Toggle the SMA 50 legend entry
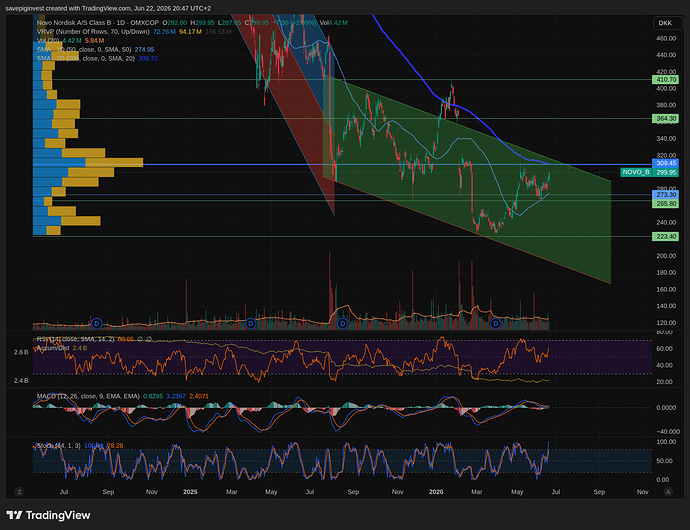This screenshot has width=690, height=530. click(x=84, y=50)
